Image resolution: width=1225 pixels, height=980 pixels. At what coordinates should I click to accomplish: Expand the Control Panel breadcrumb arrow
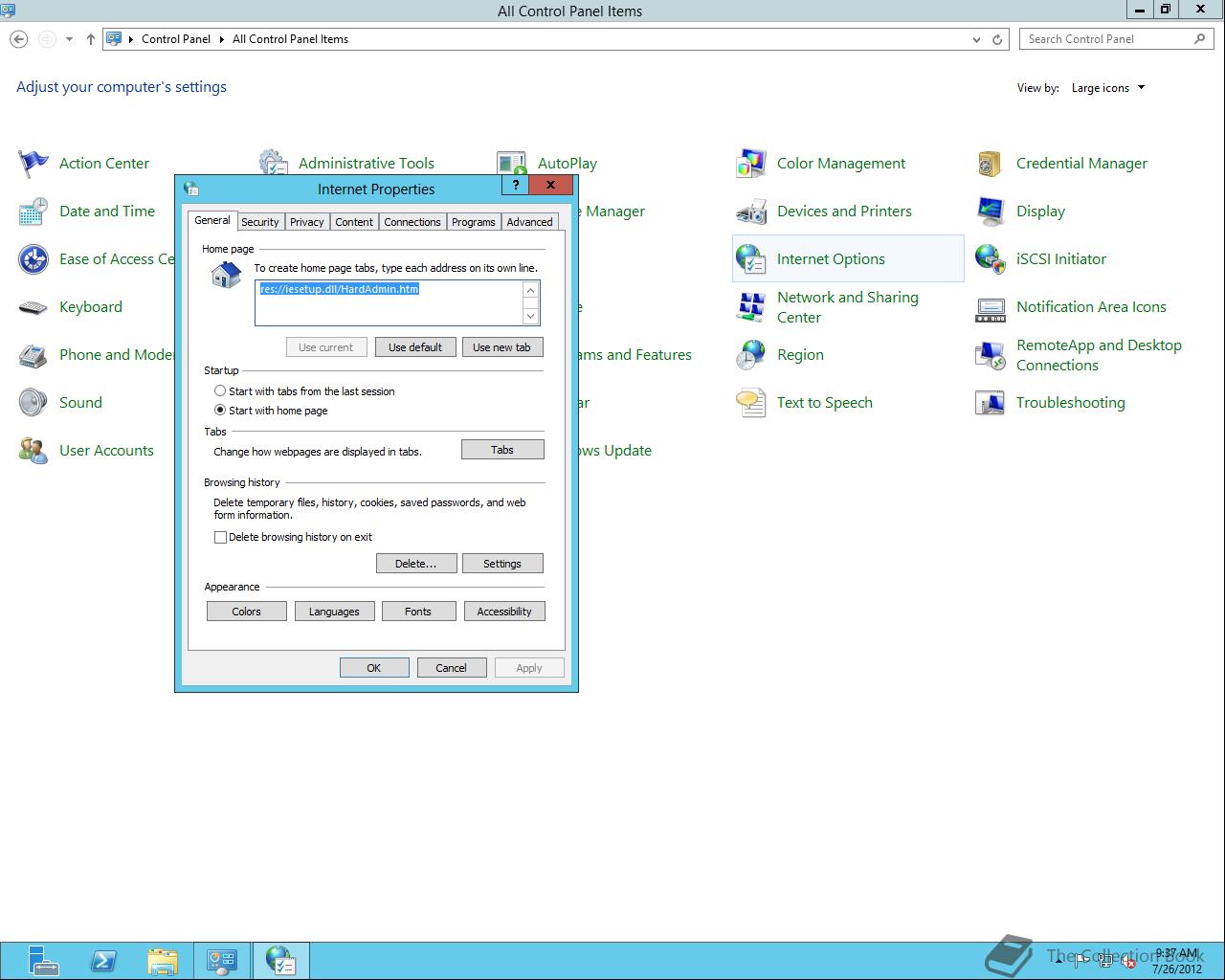click(x=222, y=39)
